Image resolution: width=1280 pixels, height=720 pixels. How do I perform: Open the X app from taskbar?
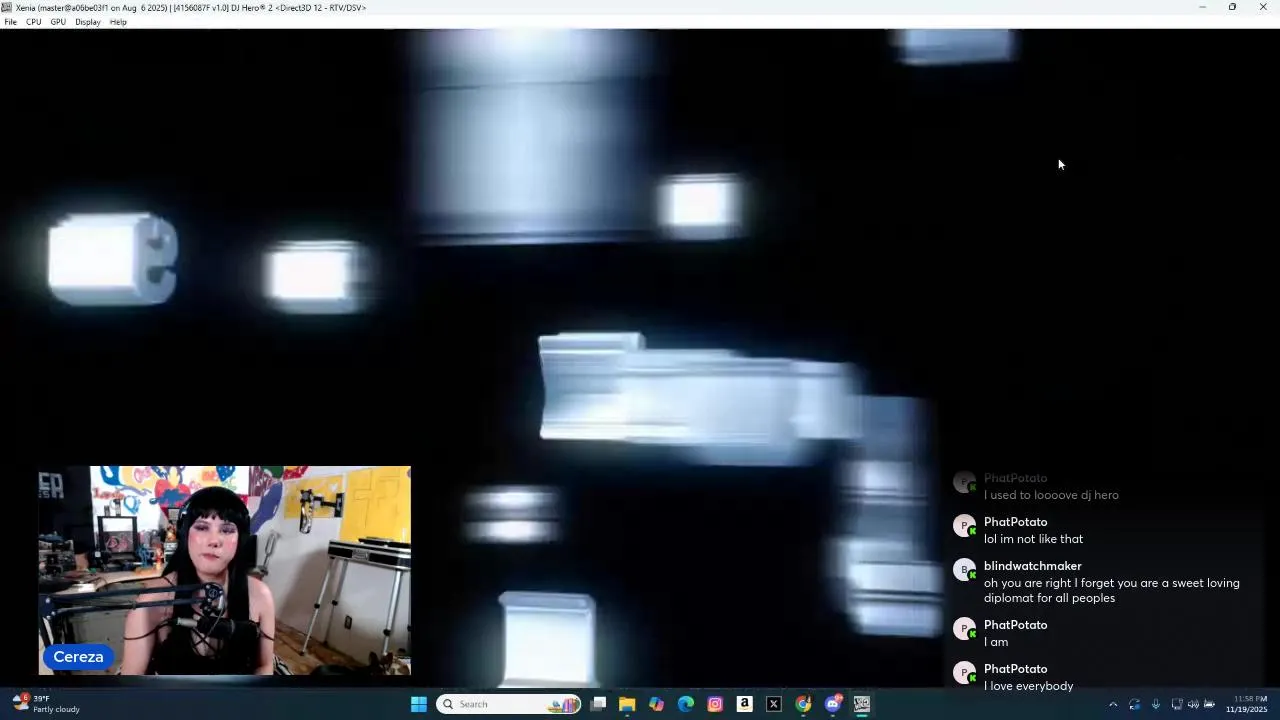774,704
